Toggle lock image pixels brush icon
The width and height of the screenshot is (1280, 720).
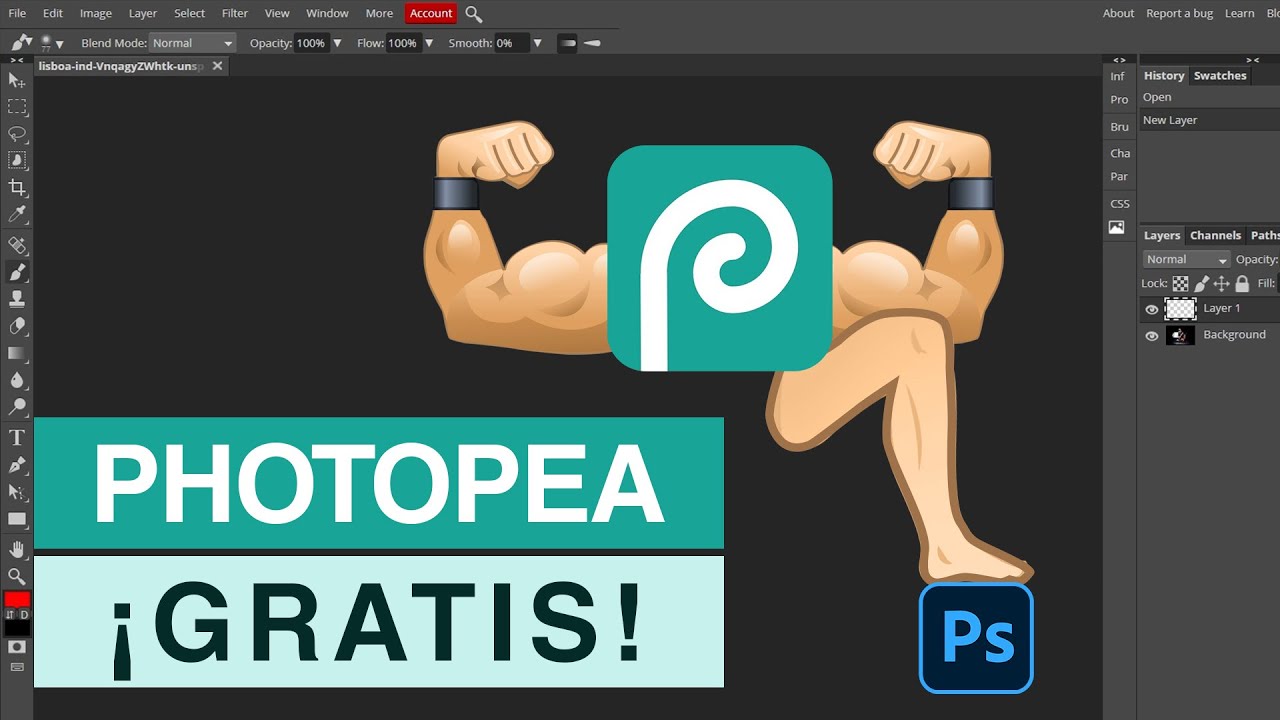(1201, 284)
